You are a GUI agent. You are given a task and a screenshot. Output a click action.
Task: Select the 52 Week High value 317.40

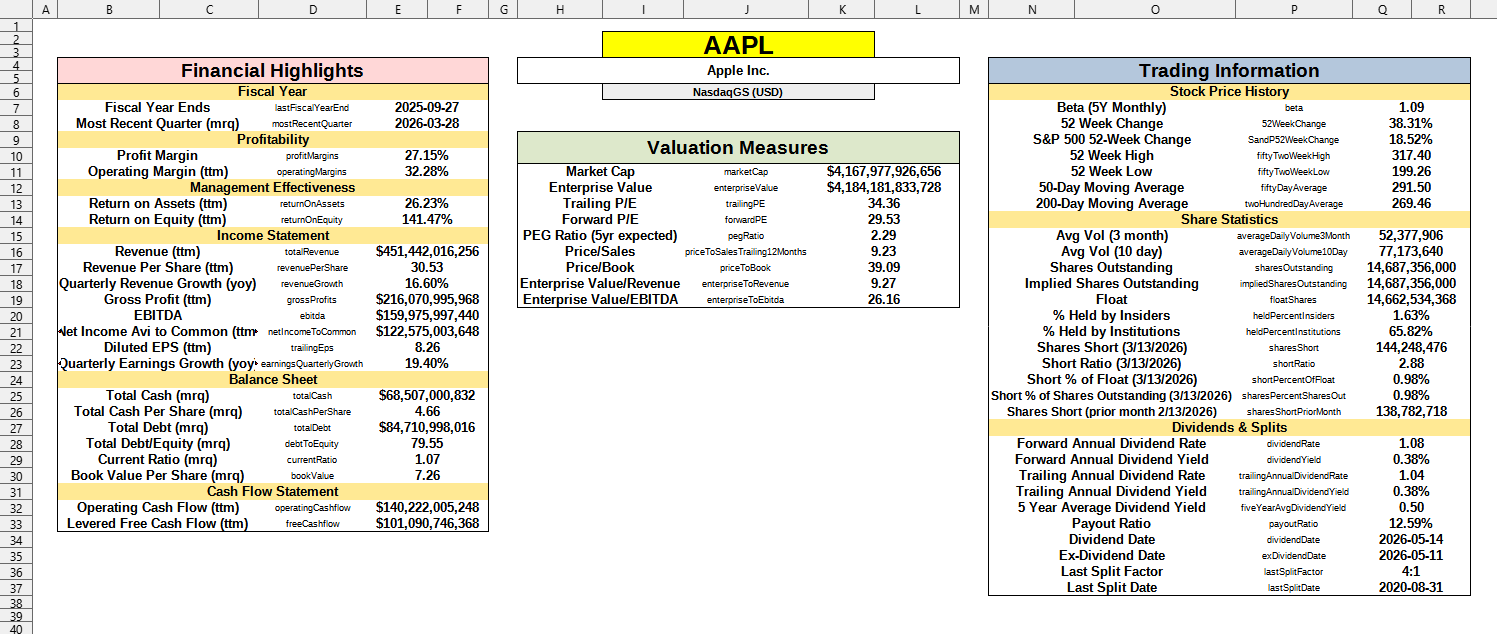(x=1411, y=155)
